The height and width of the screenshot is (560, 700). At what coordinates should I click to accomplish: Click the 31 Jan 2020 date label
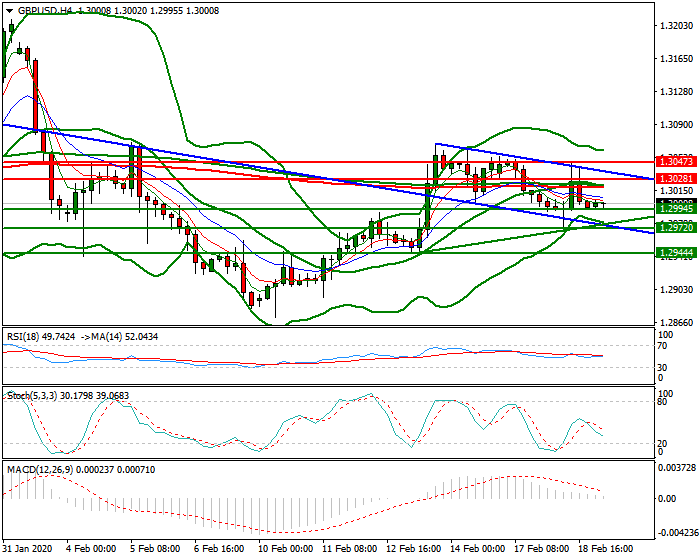click(28, 548)
